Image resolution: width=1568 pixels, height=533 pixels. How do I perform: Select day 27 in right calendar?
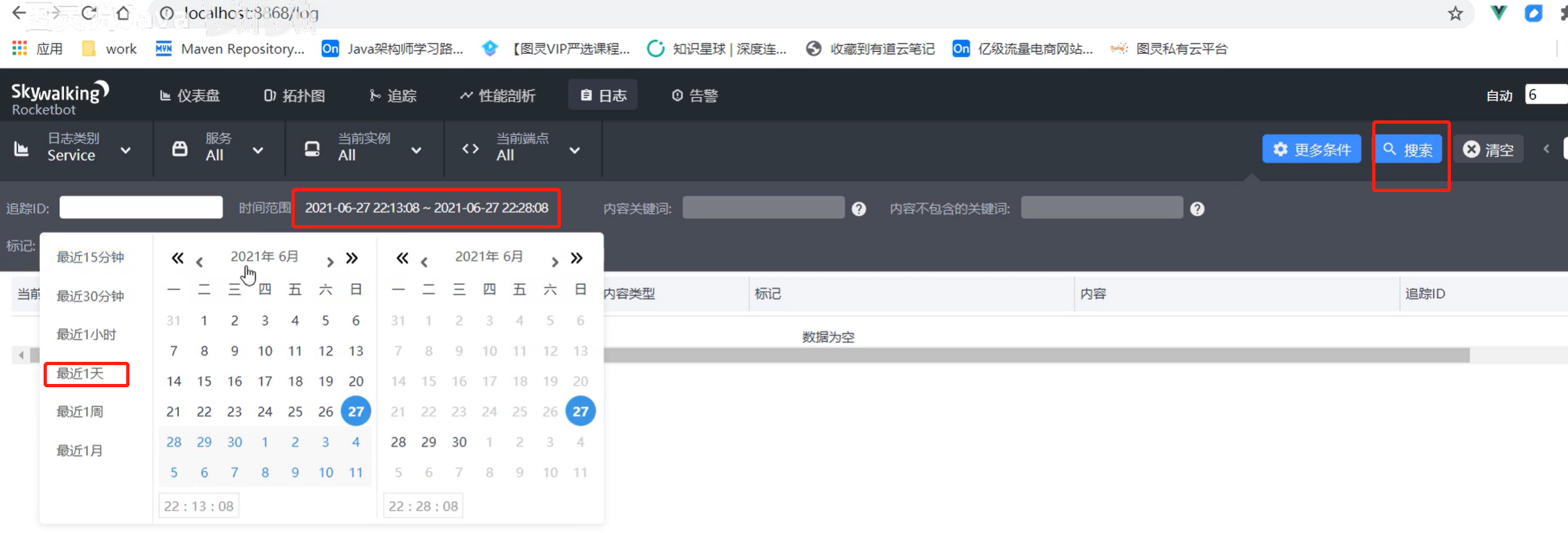click(580, 411)
